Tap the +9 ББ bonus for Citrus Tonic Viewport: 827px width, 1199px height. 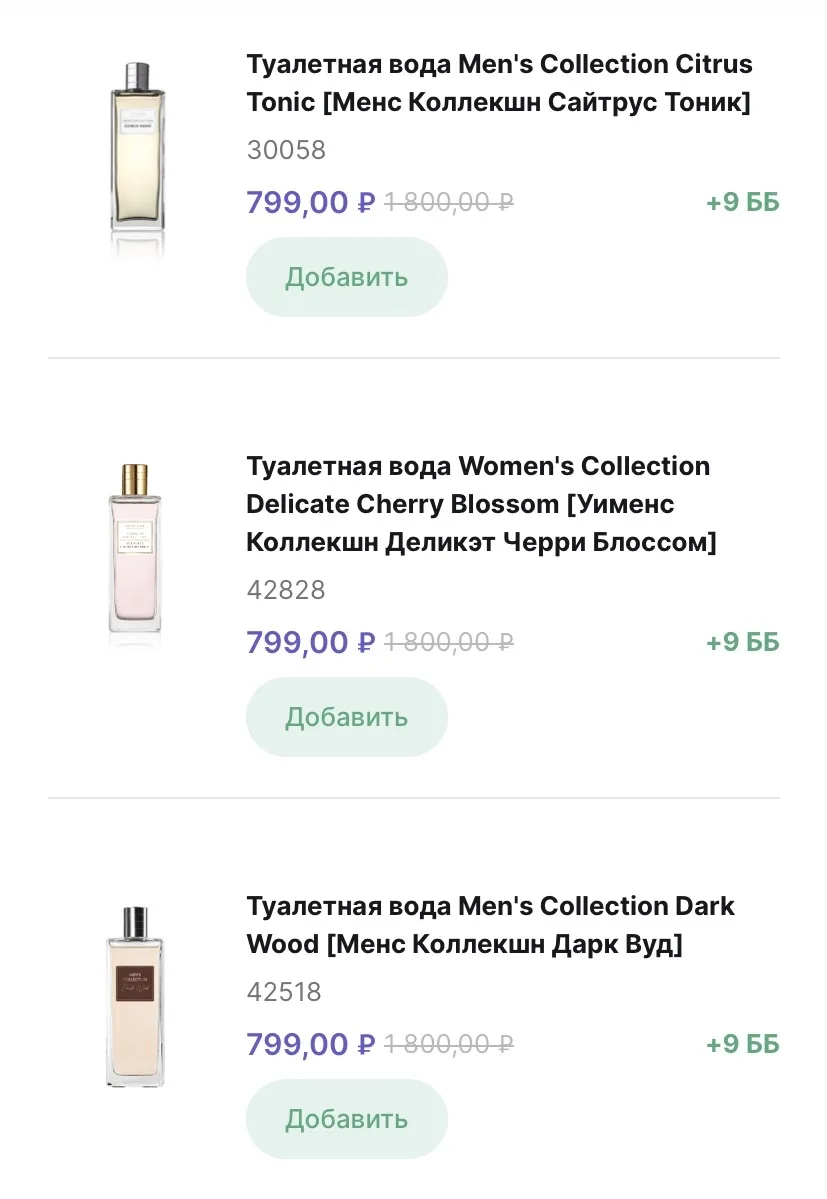742,203
